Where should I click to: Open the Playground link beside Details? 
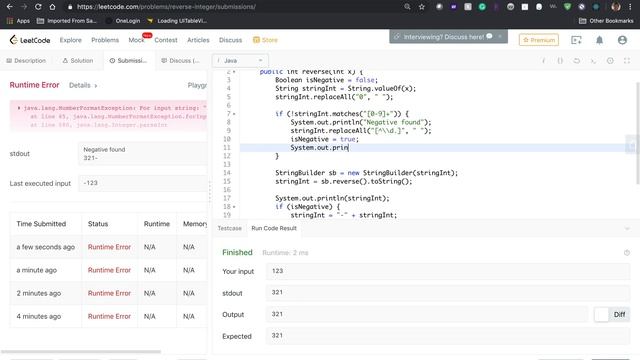point(197,85)
